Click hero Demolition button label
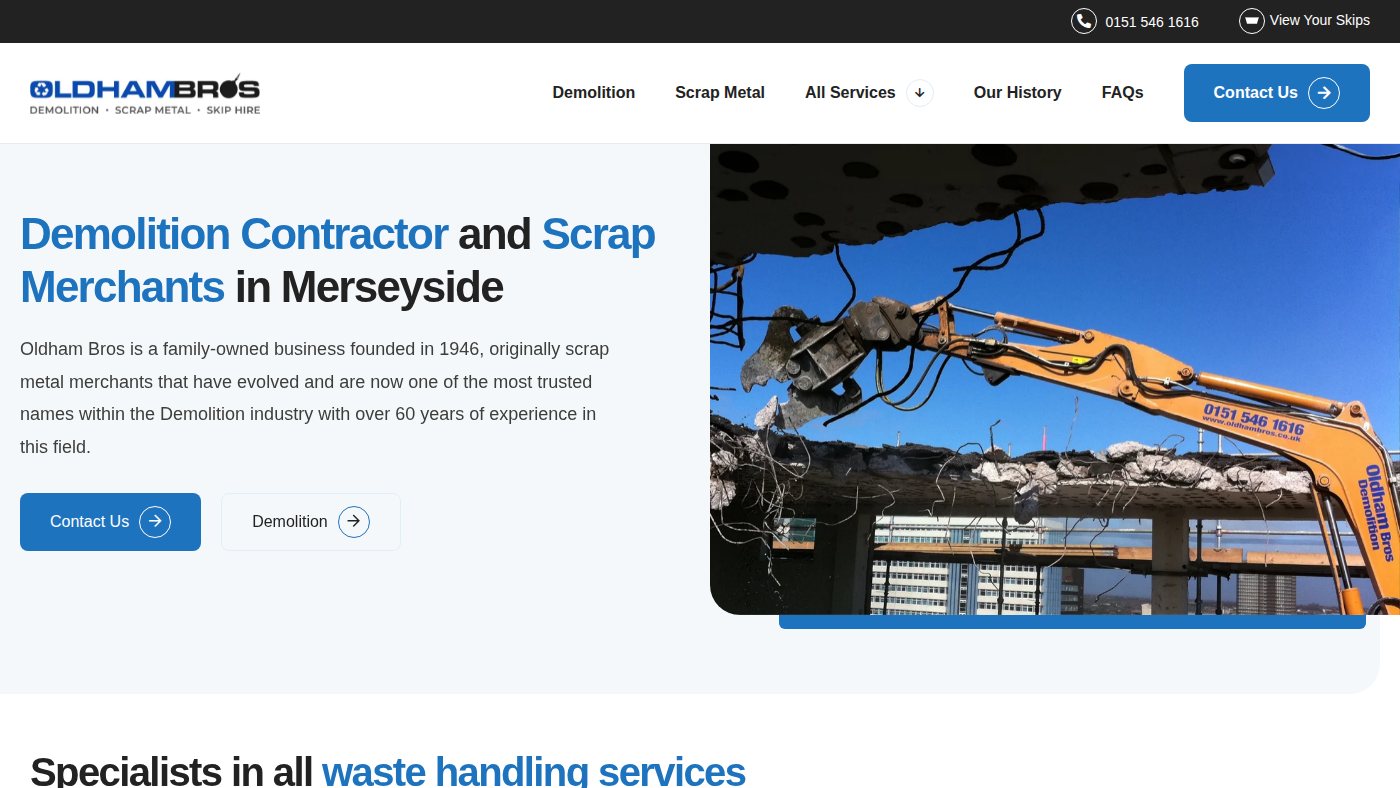Image resolution: width=1400 pixels, height=788 pixels. (x=290, y=522)
